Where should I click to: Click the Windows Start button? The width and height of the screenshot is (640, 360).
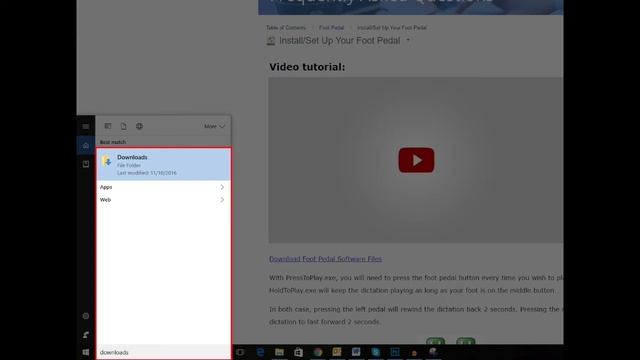tap(86, 352)
